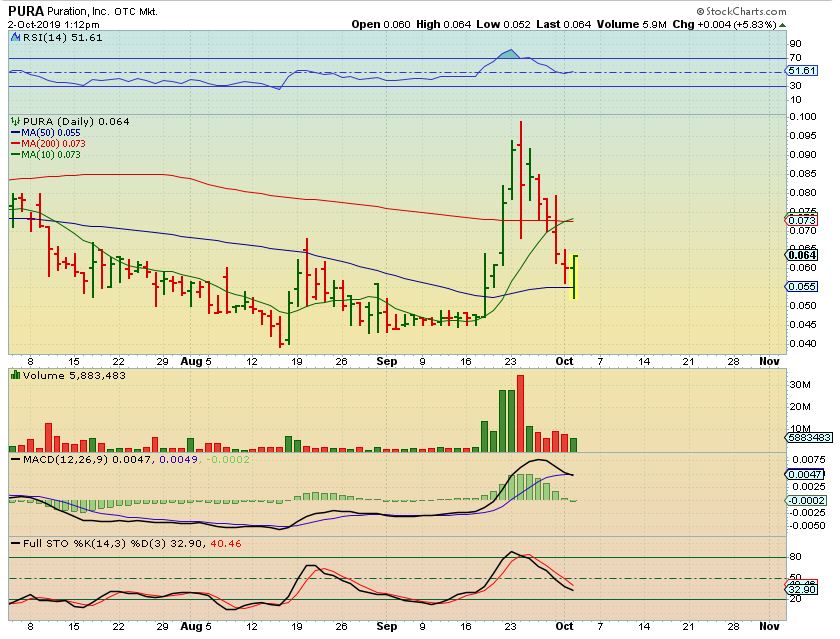Click the Open 0.060 value

click(381, 25)
